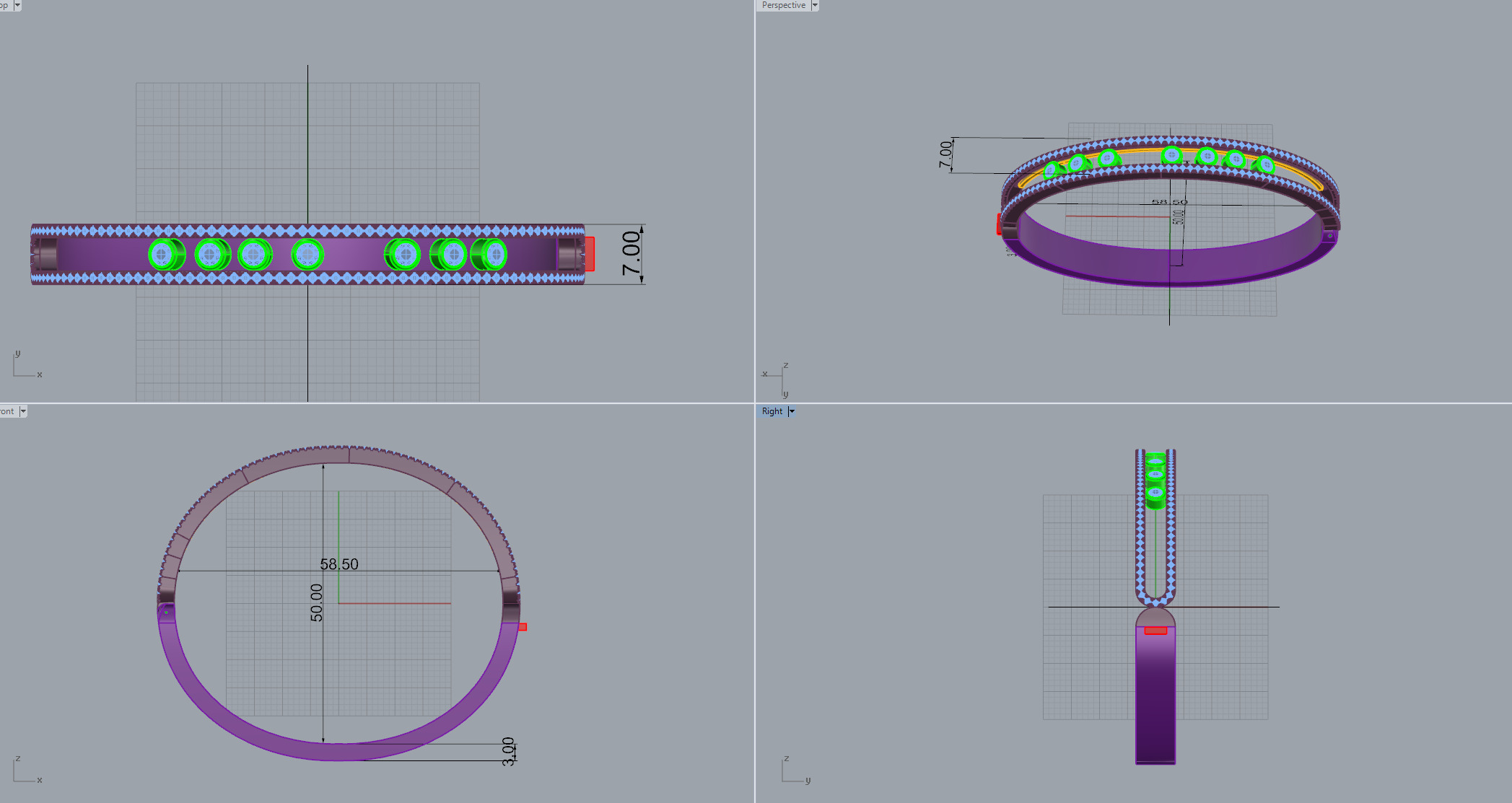
Task: Select the 58.50 dimension in Perspective view
Action: coord(1169,202)
